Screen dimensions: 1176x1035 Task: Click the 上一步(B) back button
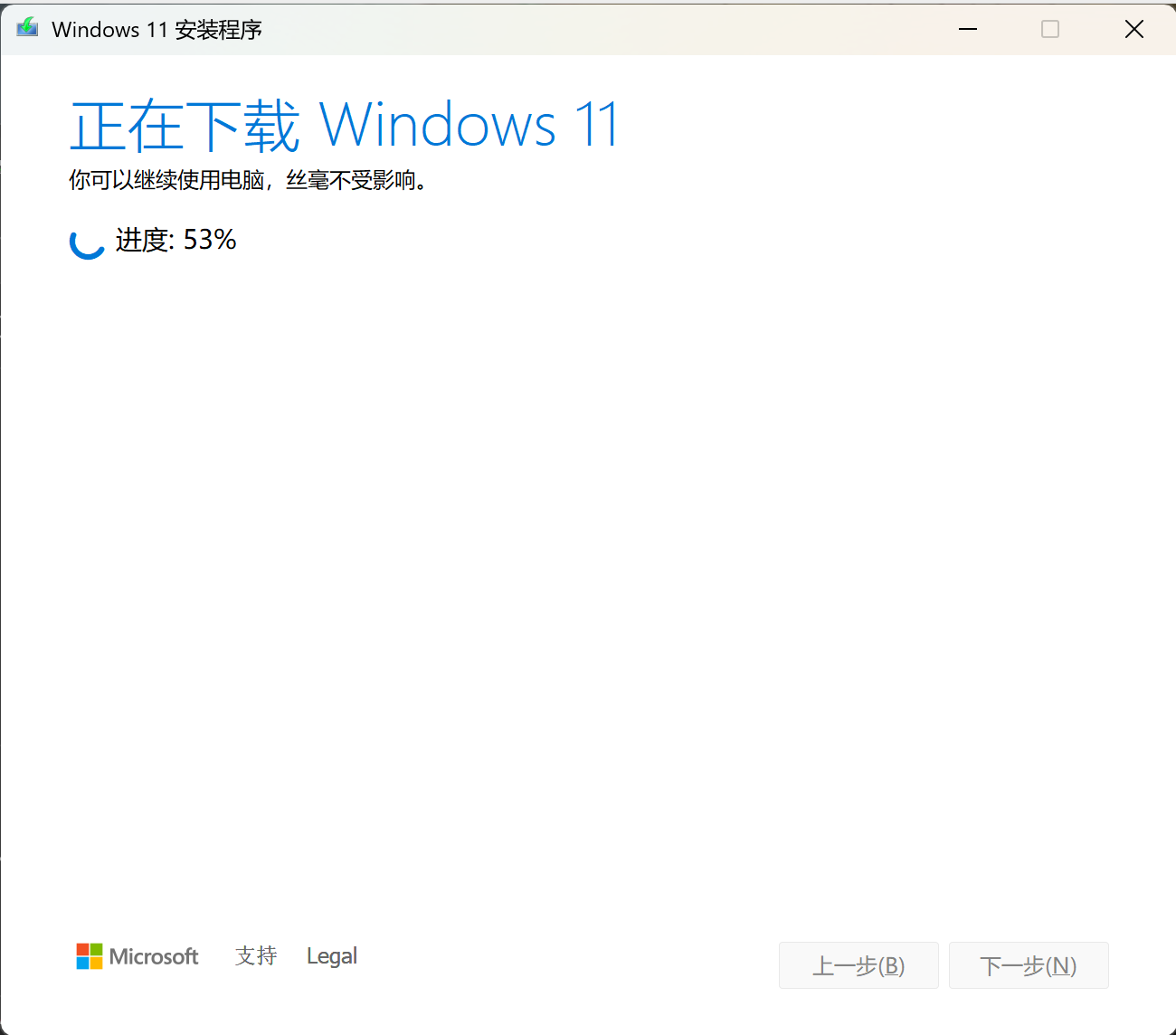coord(858,965)
